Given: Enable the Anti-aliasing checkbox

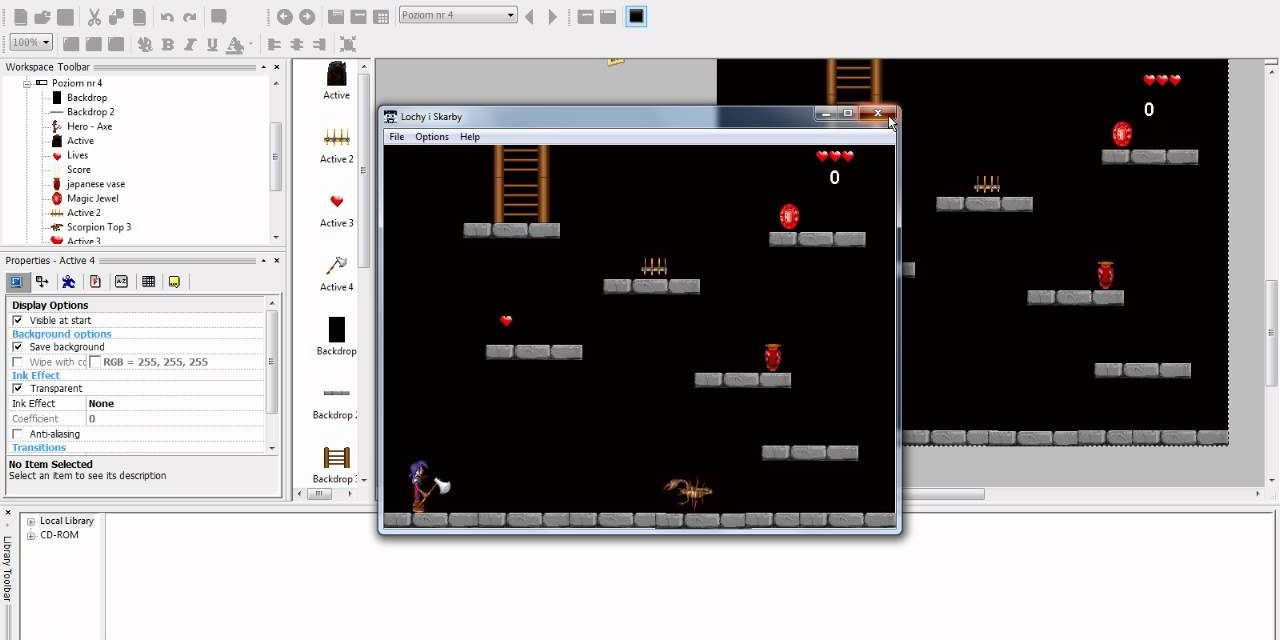Looking at the screenshot, I should click(18, 434).
